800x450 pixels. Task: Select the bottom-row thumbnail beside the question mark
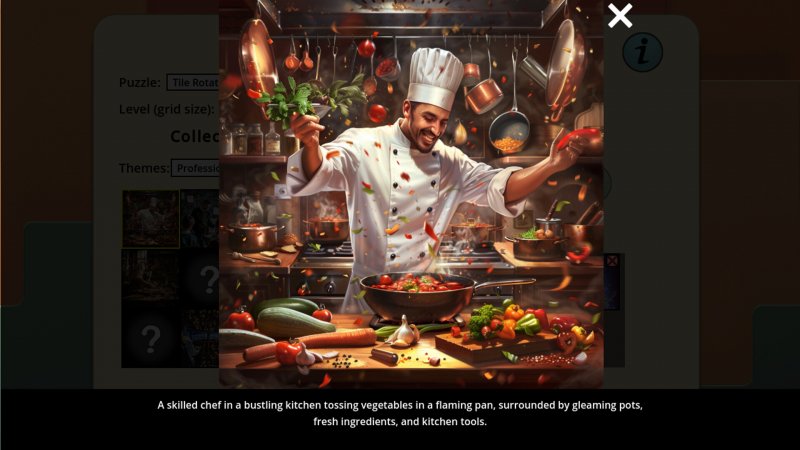click(x=200, y=338)
